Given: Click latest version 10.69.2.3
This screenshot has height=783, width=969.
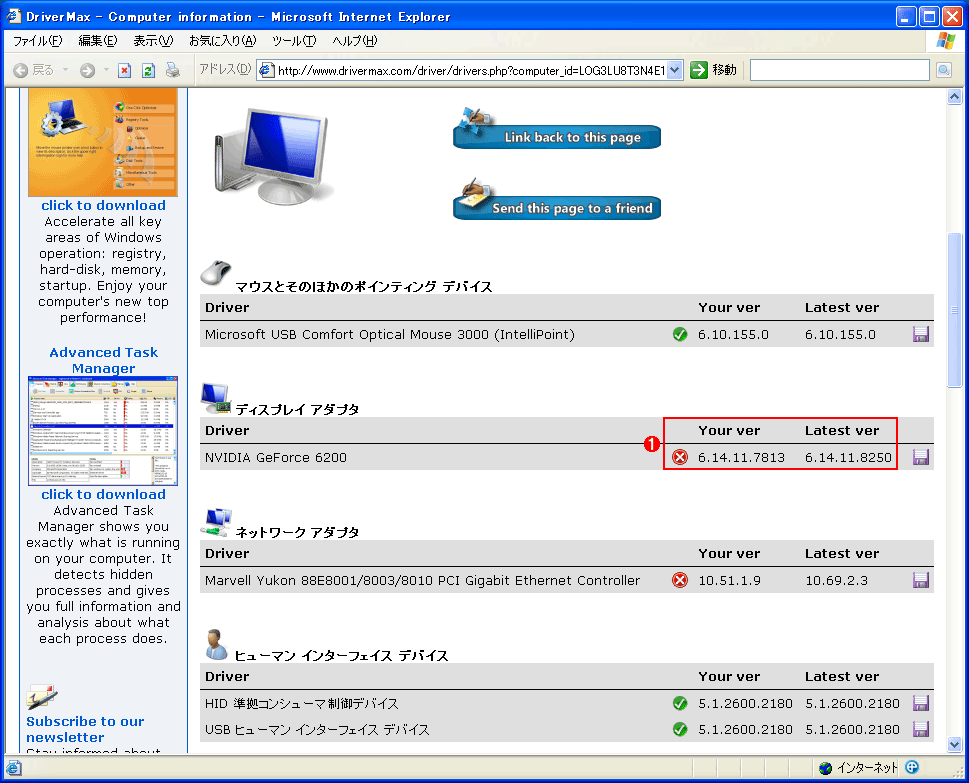Looking at the screenshot, I should tap(836, 580).
